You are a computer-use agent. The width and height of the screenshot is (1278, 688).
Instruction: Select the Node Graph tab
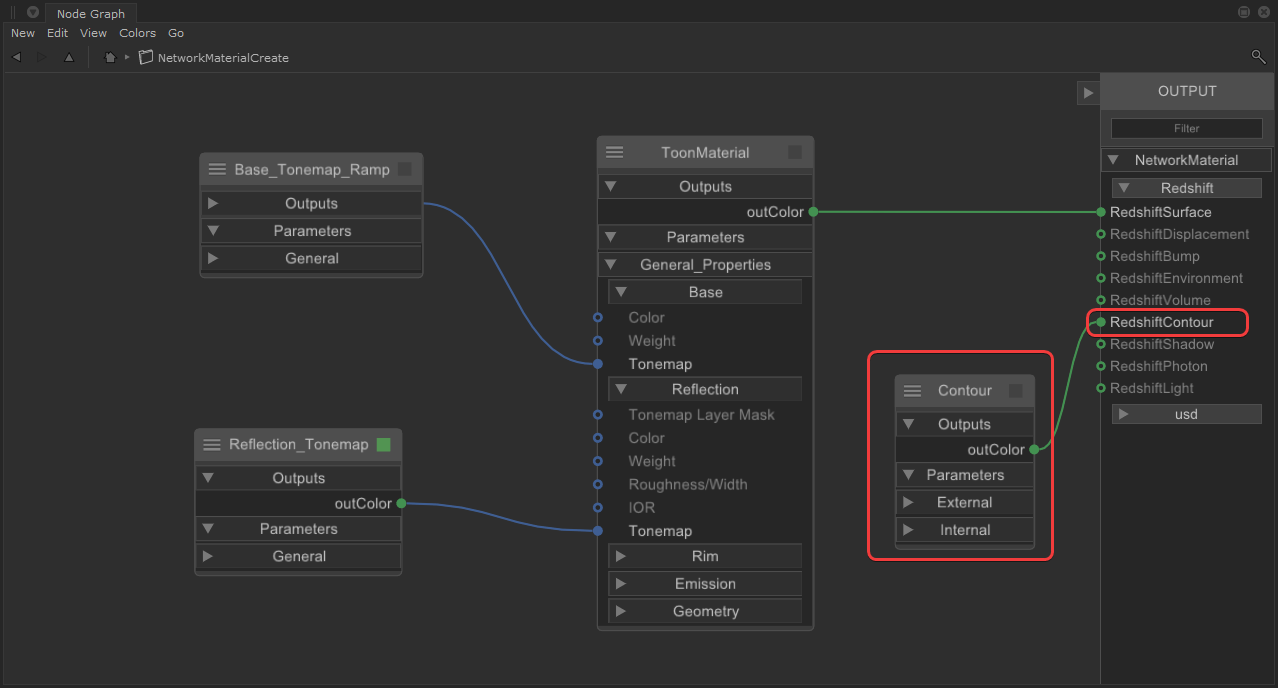91,14
